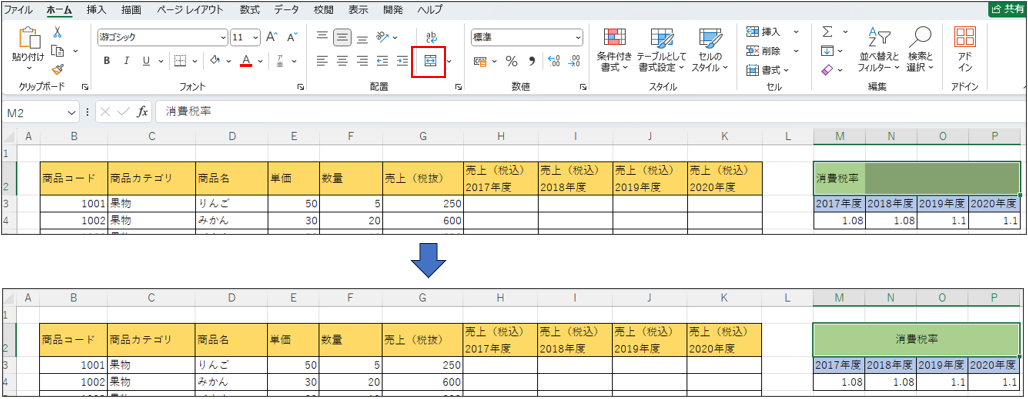
Task: Toggle Italic formatting
Action: point(126,61)
